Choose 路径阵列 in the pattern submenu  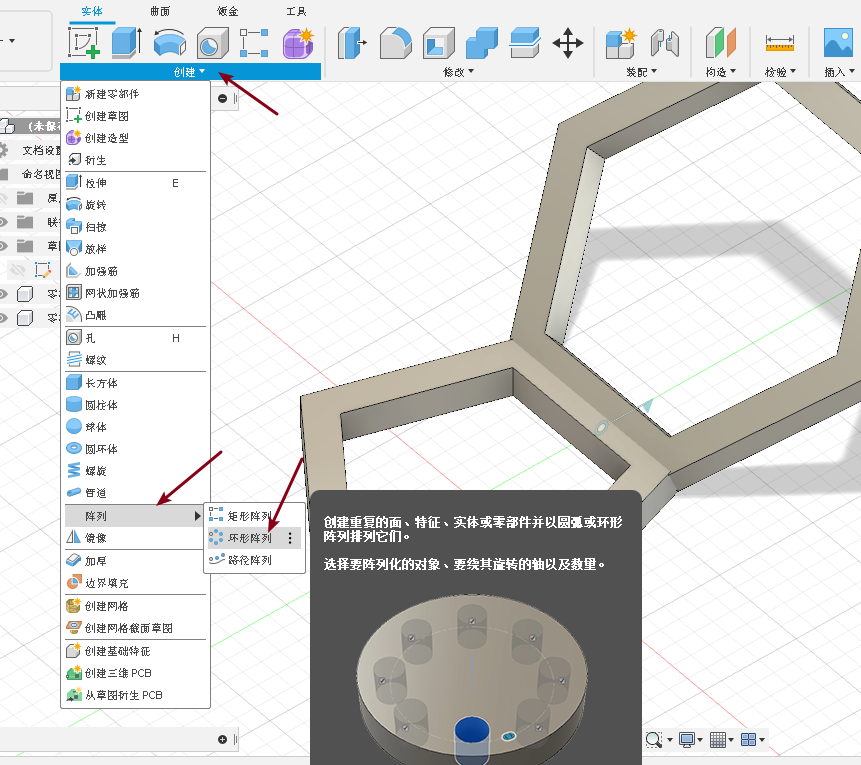coord(254,560)
